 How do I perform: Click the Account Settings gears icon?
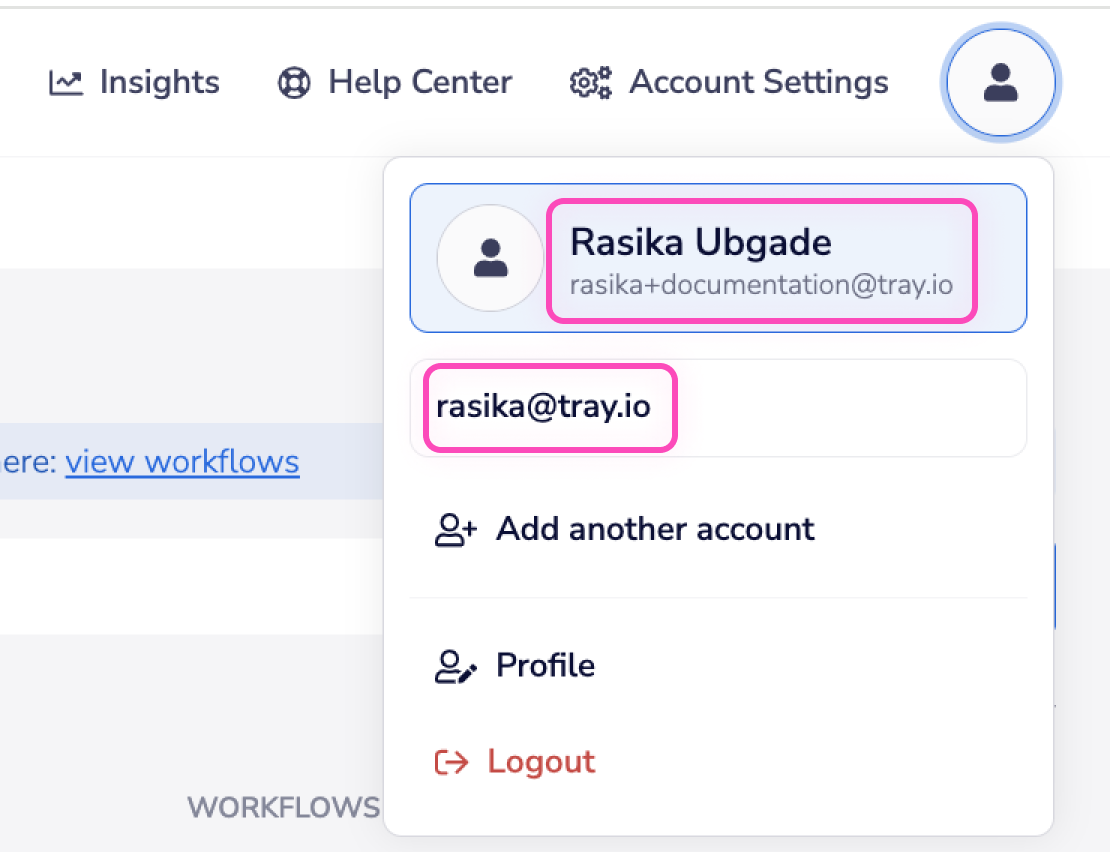click(x=590, y=82)
